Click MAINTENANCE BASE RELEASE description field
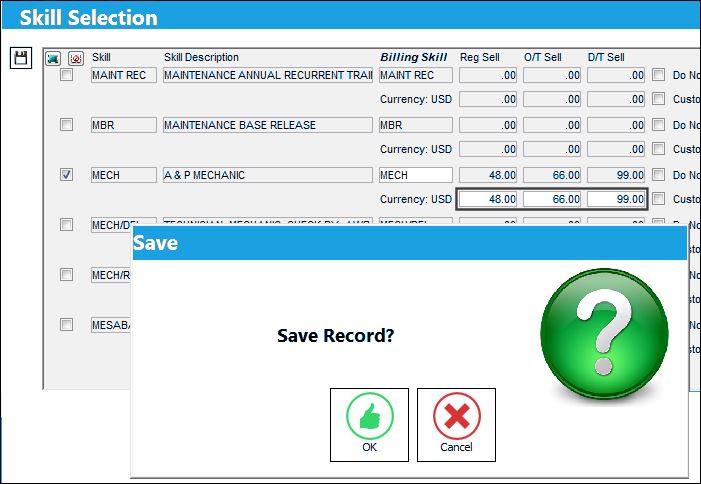This screenshot has height=484, width=701. (268, 125)
